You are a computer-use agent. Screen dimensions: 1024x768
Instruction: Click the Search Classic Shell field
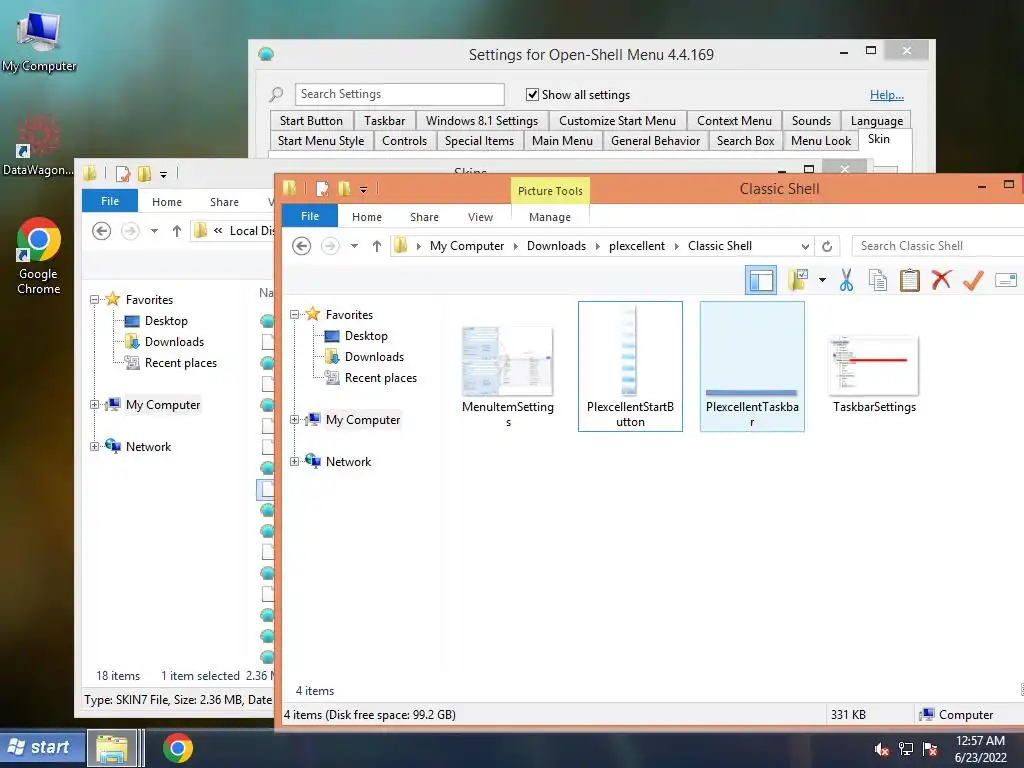938,246
